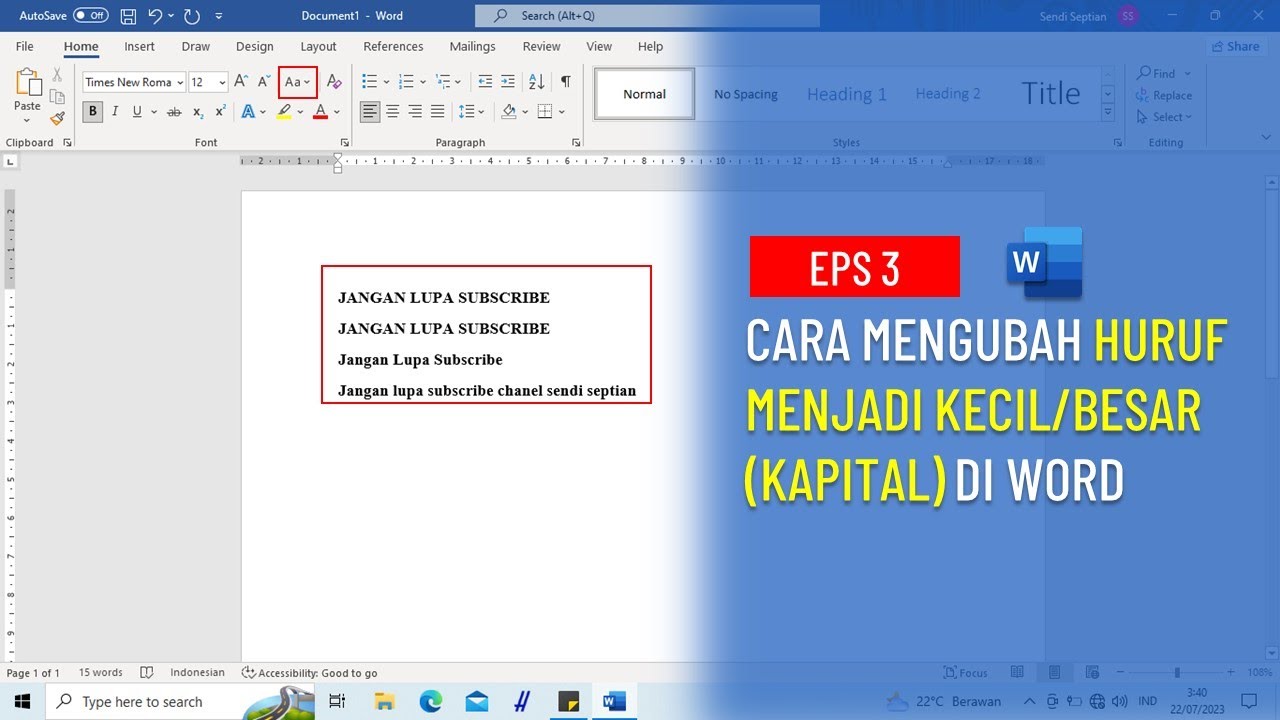Apply the red font color
The image size is (1280, 720).
(321, 112)
